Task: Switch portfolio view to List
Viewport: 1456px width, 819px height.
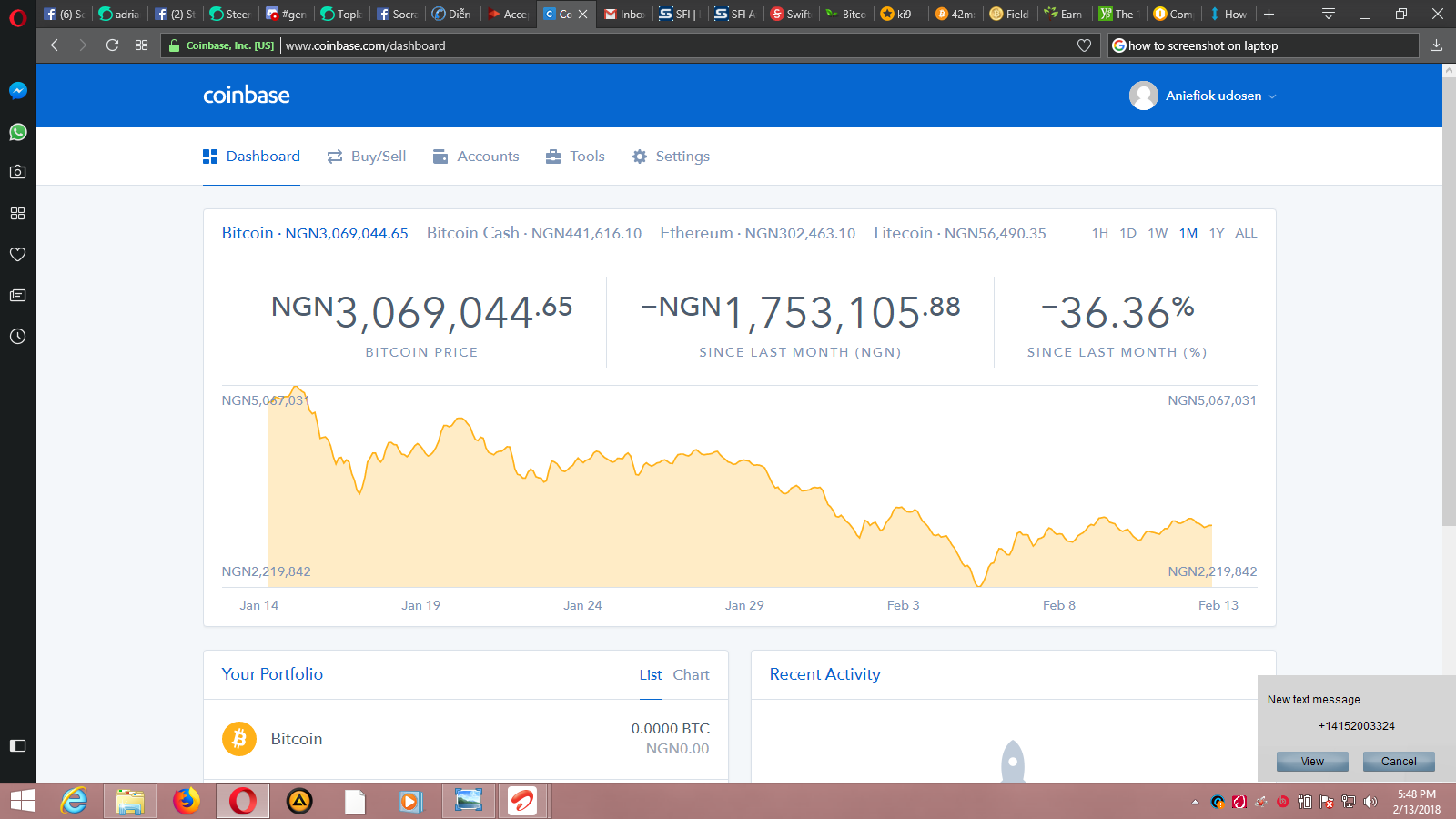Action: pyautogui.click(x=651, y=675)
